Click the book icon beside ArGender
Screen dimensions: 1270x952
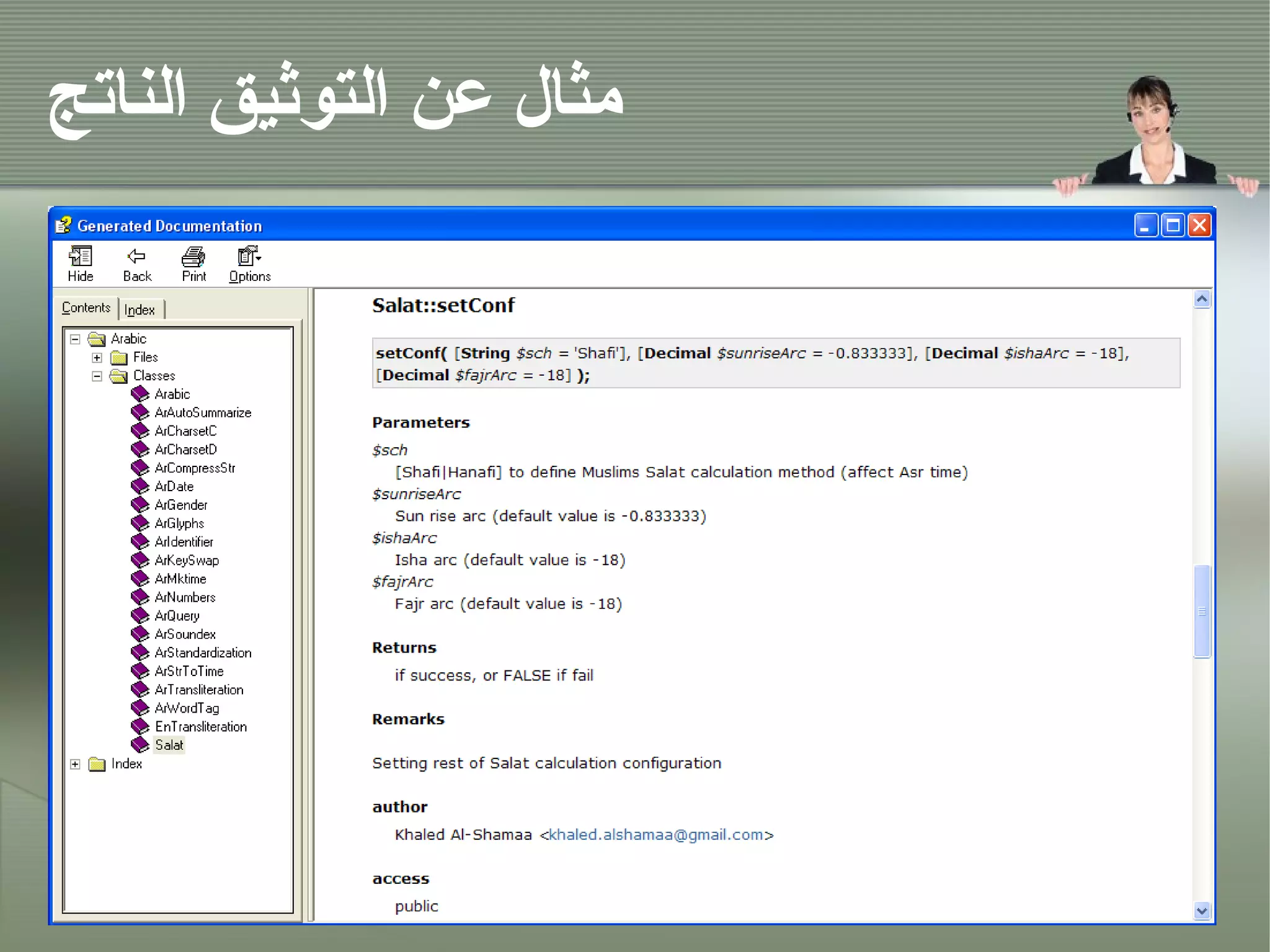tap(140, 505)
